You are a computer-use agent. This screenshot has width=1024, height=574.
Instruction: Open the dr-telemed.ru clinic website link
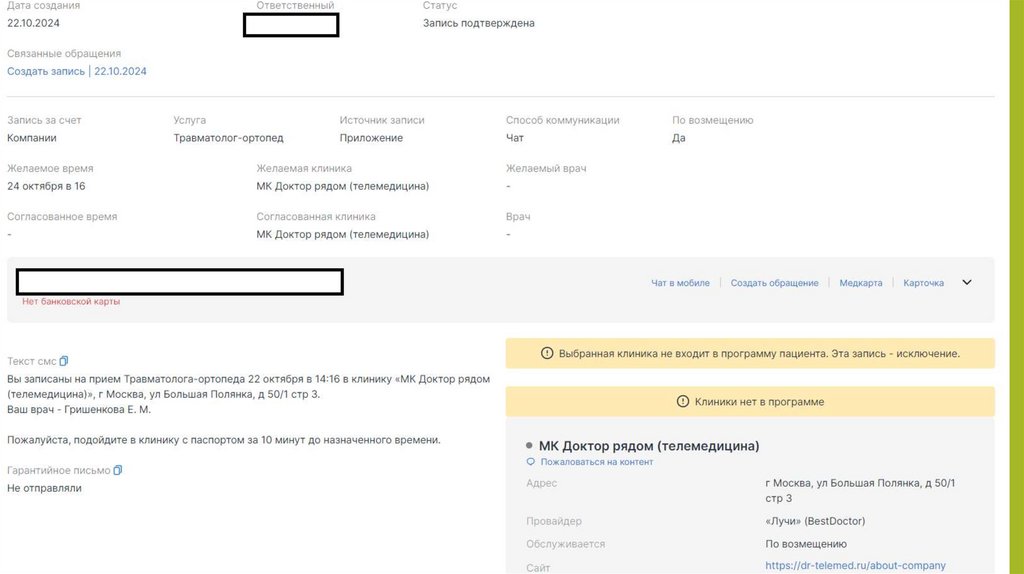point(855,565)
